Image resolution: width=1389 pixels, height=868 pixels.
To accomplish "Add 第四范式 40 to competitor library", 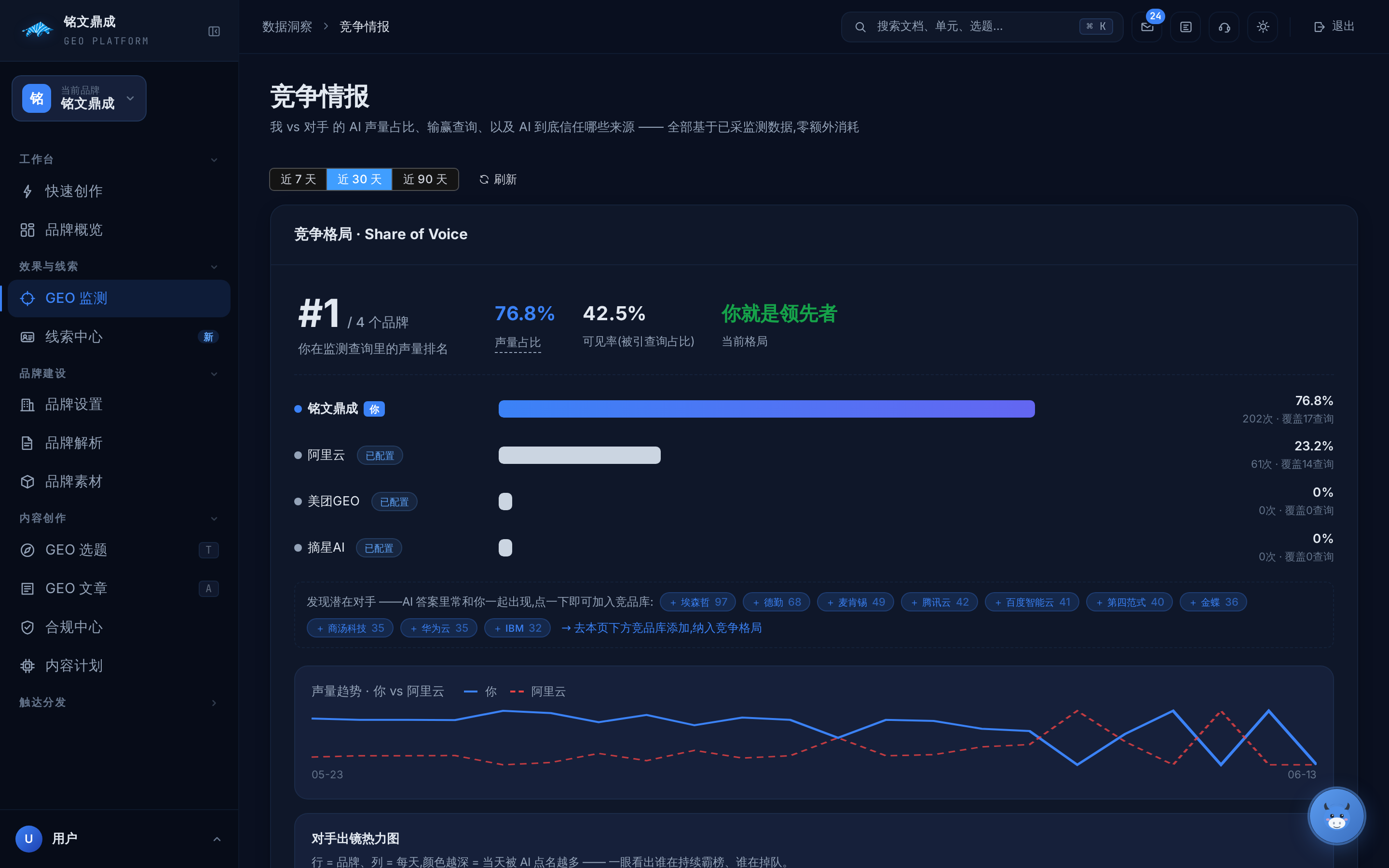I will pos(1129,602).
